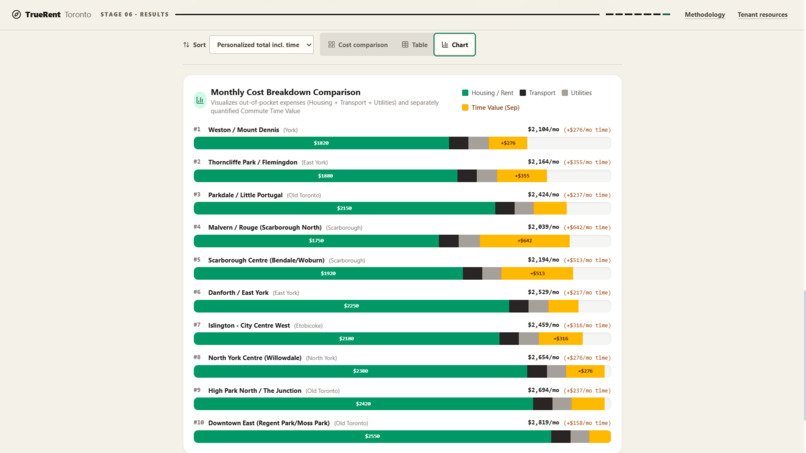Switch to the Table view
The width and height of the screenshot is (806, 453).
click(414, 45)
